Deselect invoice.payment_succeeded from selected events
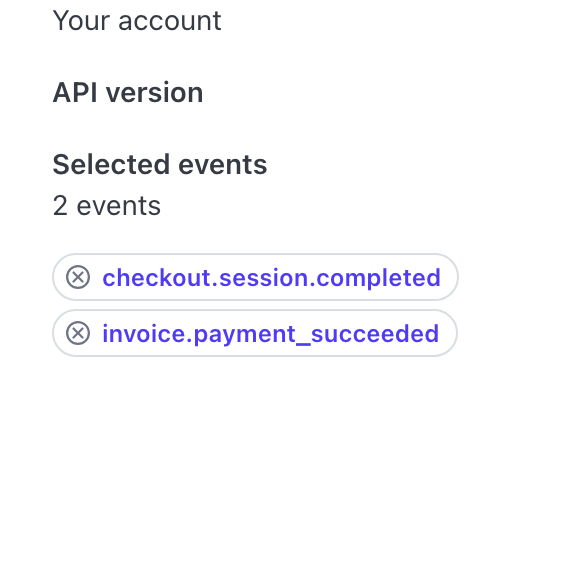Image resolution: width=580 pixels, height=580 pixels. [x=78, y=333]
